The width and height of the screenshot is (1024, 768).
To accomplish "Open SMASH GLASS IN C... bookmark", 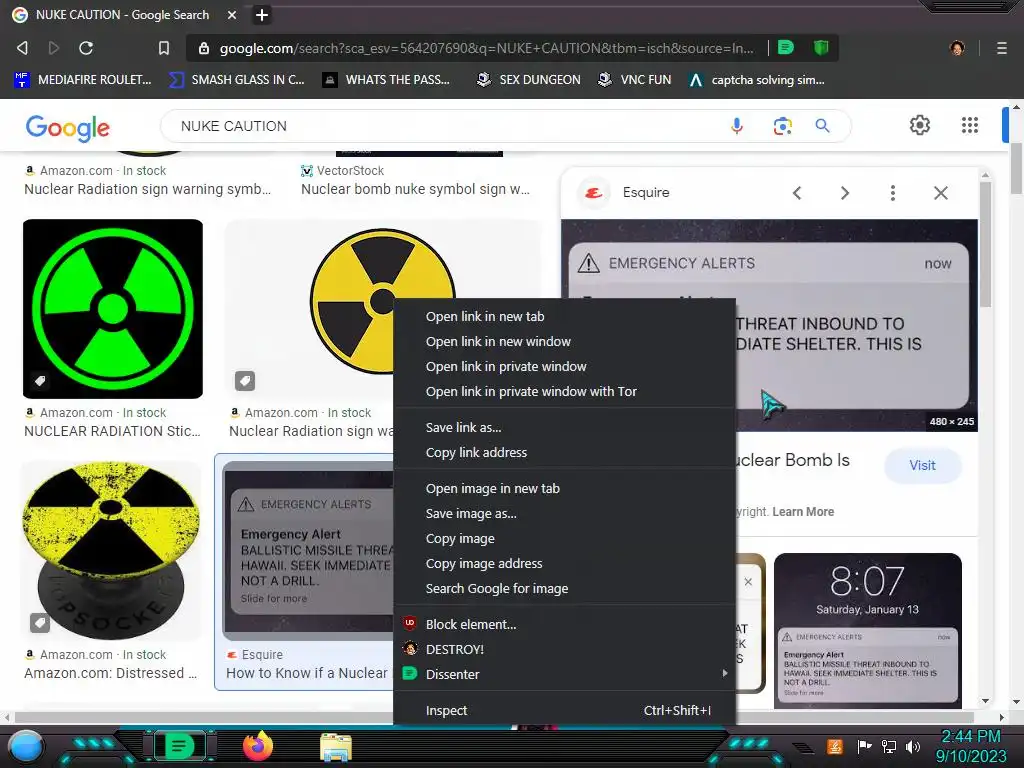I will tap(236, 80).
